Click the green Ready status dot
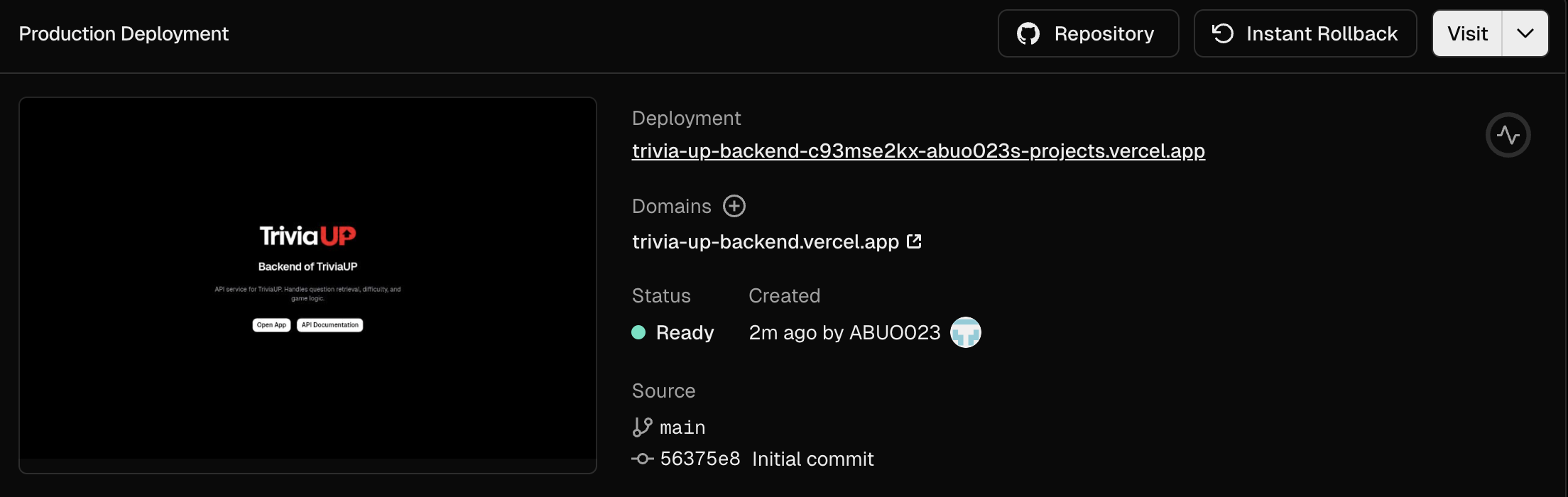Screen dimensions: 1568x497 (x=638, y=332)
